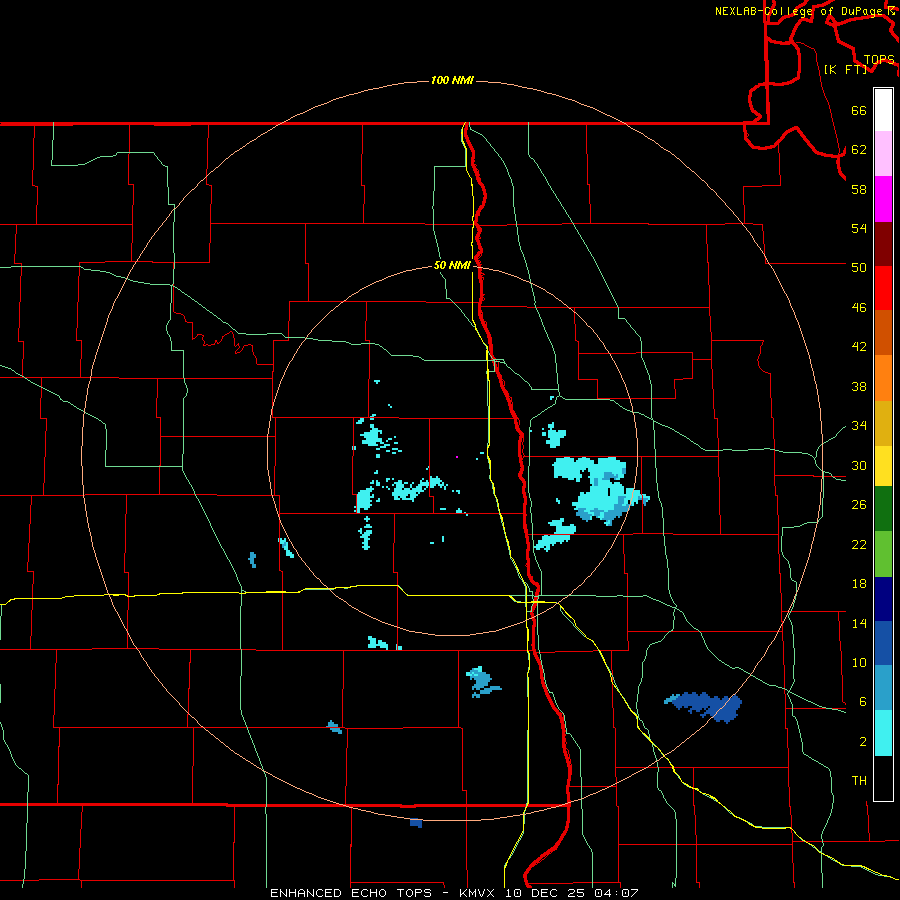The width and height of the screenshot is (900, 900).
Task: Select the medium blue legend swatch
Action: tap(883, 643)
